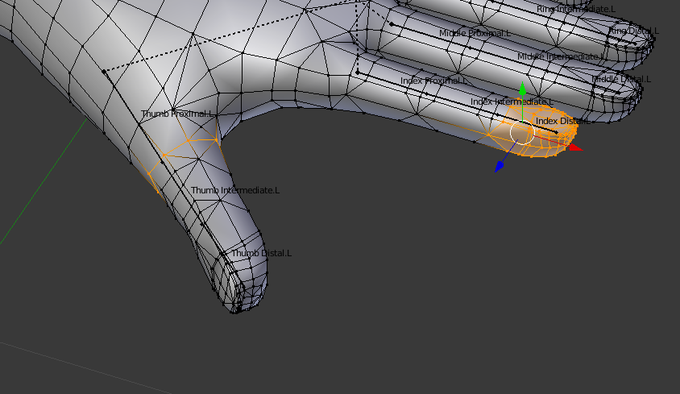Select the Ring Intermediate.L bone label
Image resolution: width=680 pixels, height=394 pixels.
576,9
